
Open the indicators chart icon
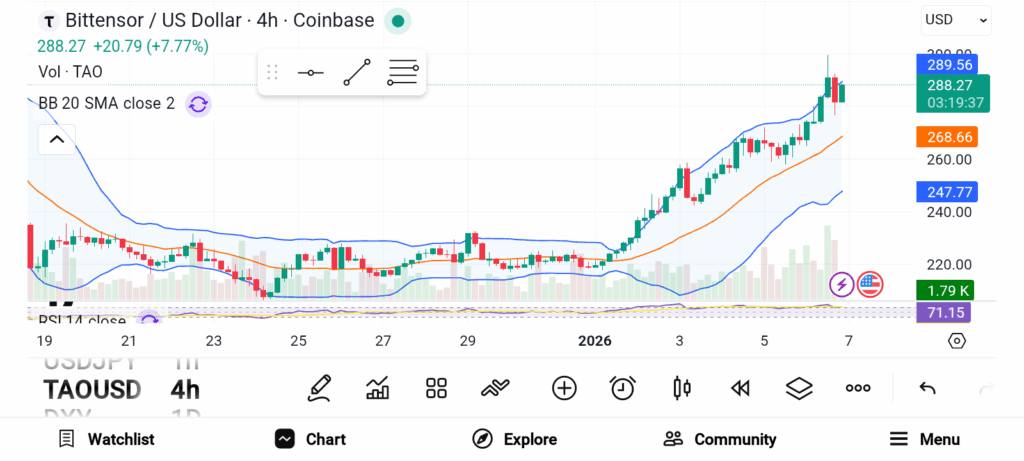coord(378,388)
